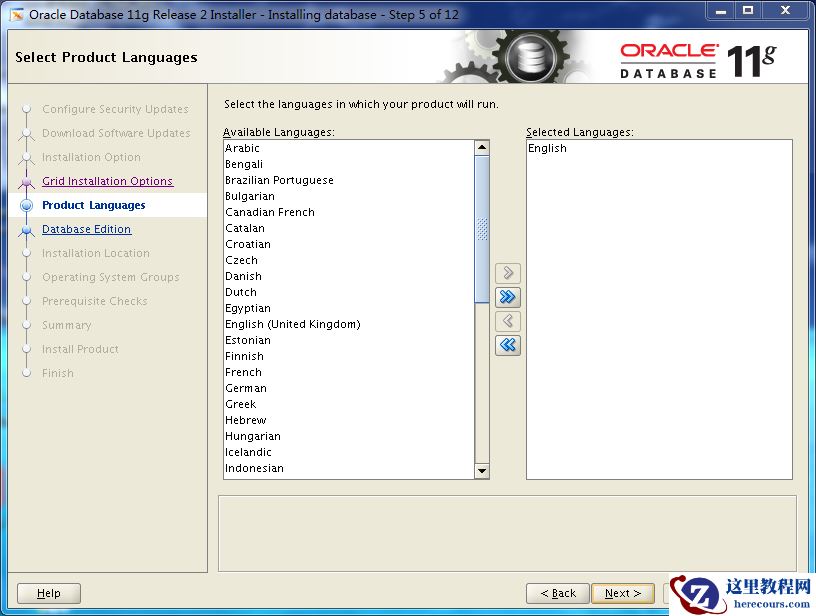Viewport: 816px width, 616px height.
Task: Go back with the Back button
Action: 558,593
